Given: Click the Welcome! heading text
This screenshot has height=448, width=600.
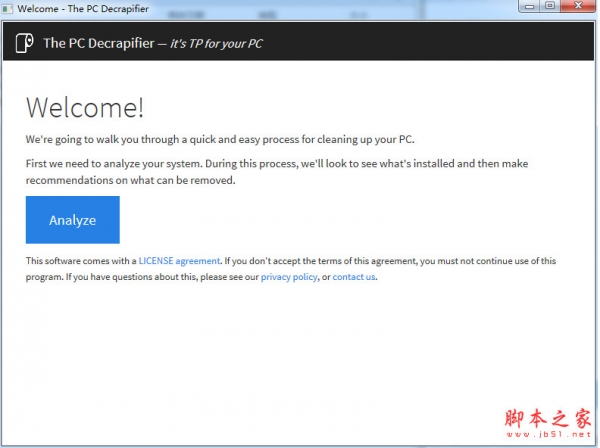Looking at the screenshot, I should point(85,108).
